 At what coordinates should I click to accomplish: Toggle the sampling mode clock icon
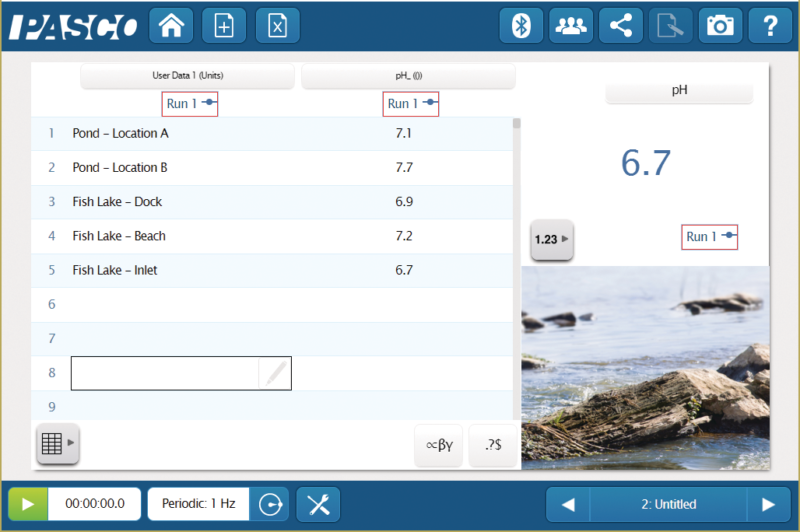pyautogui.click(x=269, y=504)
